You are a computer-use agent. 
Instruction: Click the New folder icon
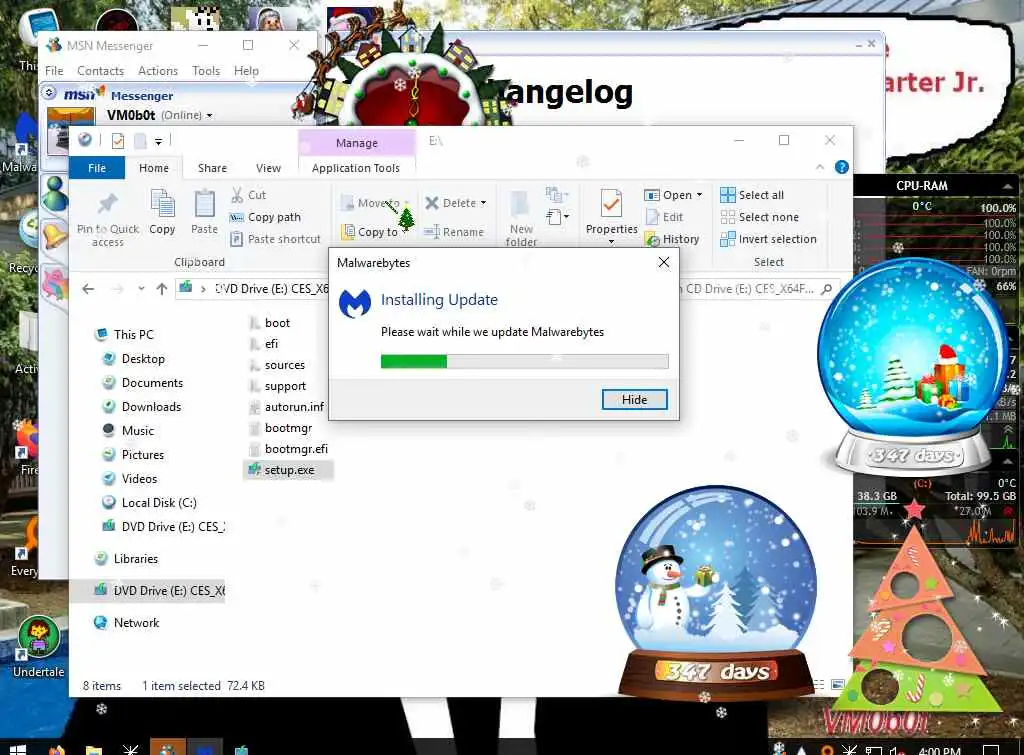coord(520,204)
